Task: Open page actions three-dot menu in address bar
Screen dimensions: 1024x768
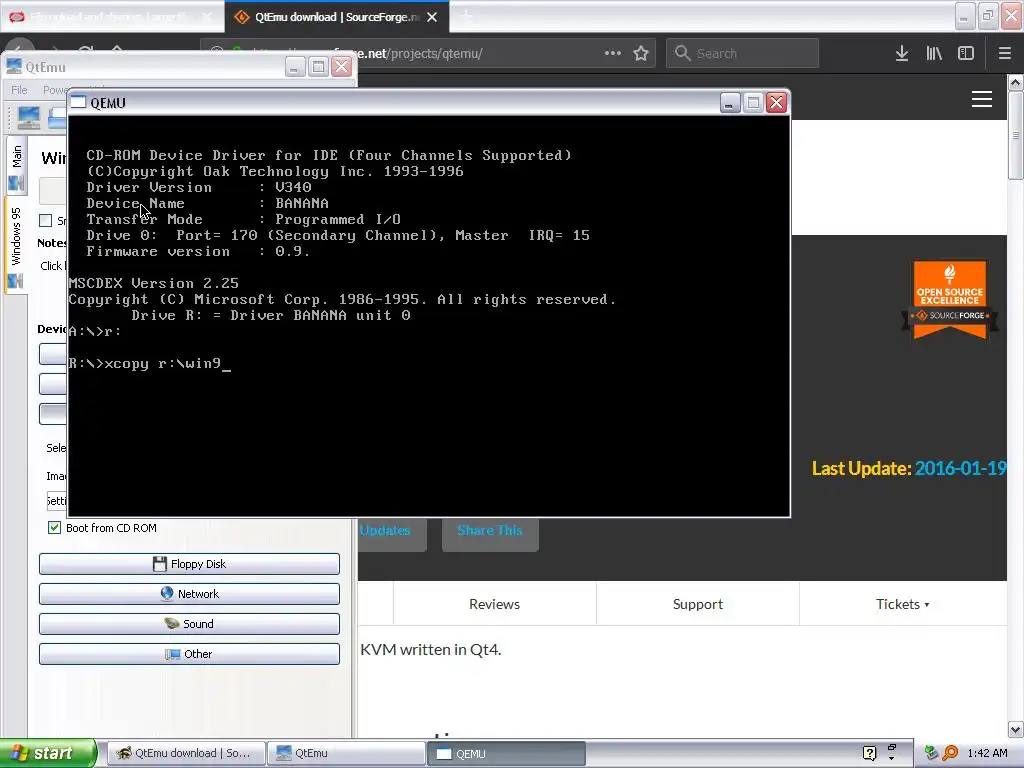Action: click(613, 53)
